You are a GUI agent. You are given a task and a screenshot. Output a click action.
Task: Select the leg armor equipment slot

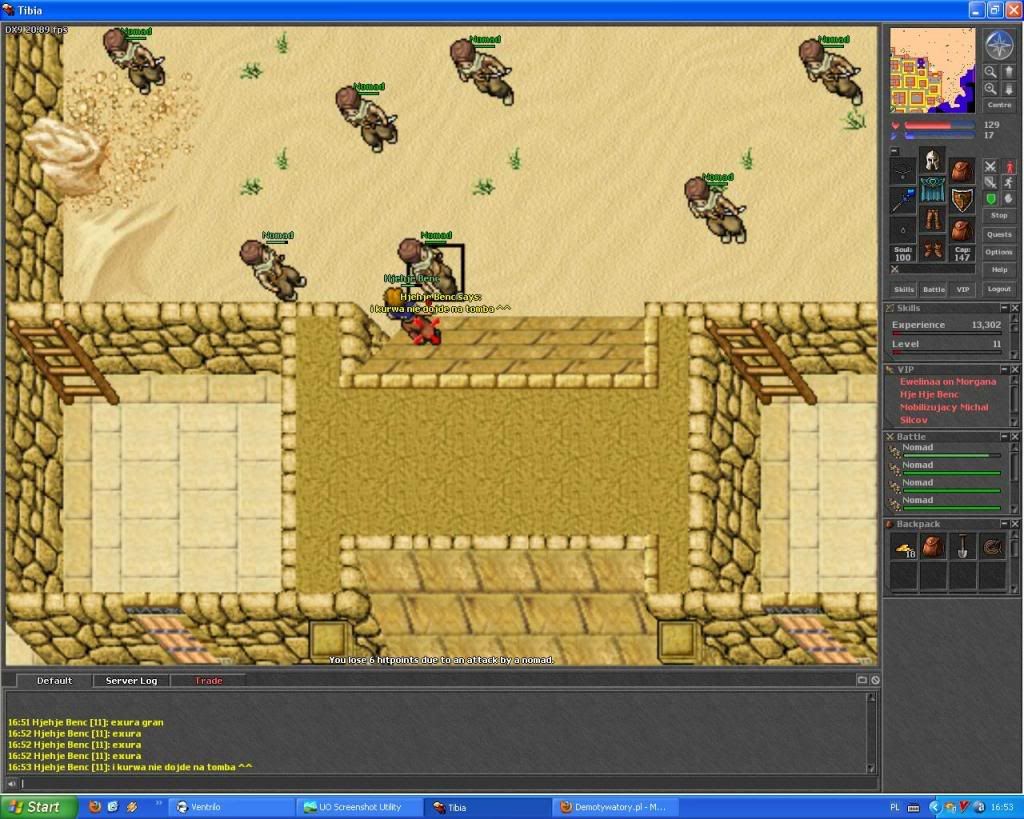[932, 220]
